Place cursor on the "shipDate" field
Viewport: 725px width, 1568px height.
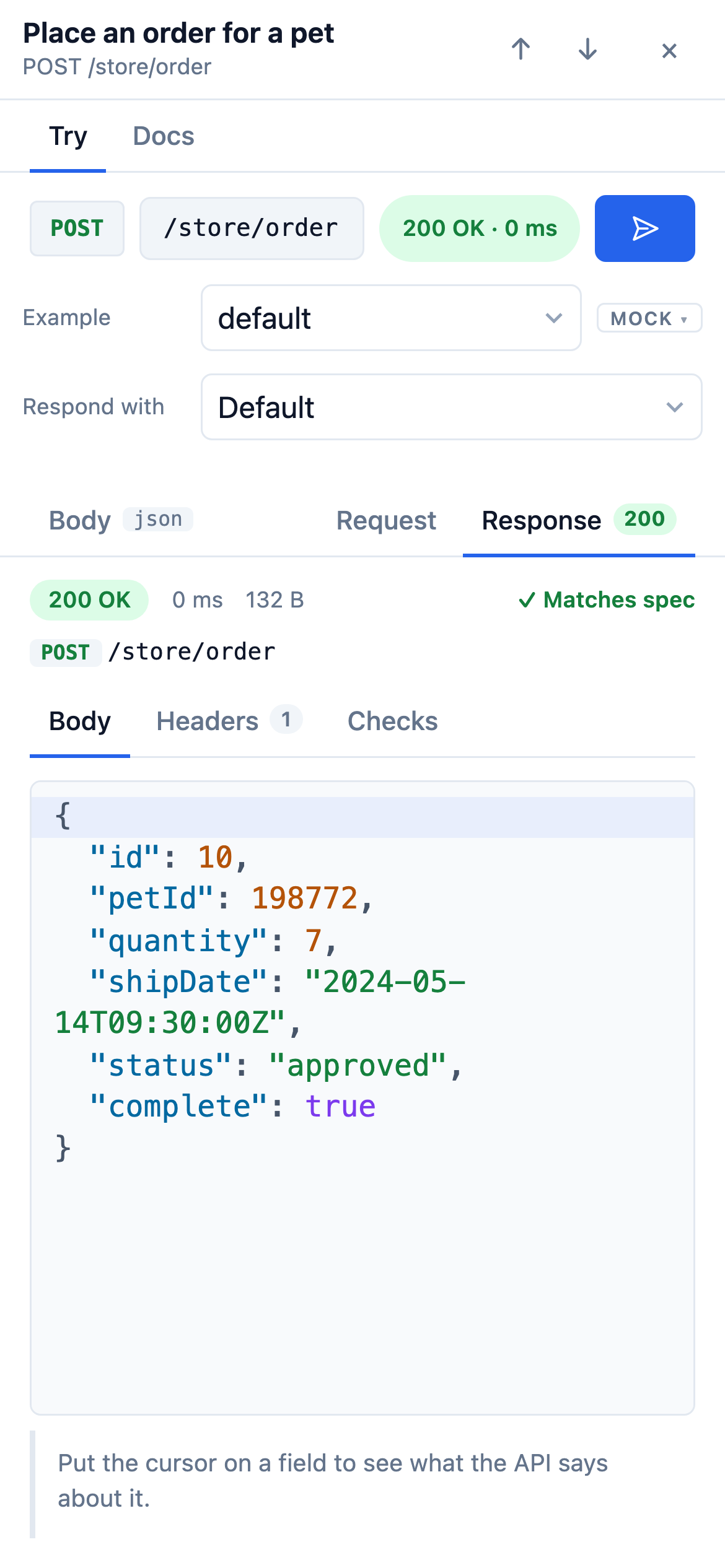tap(178, 982)
